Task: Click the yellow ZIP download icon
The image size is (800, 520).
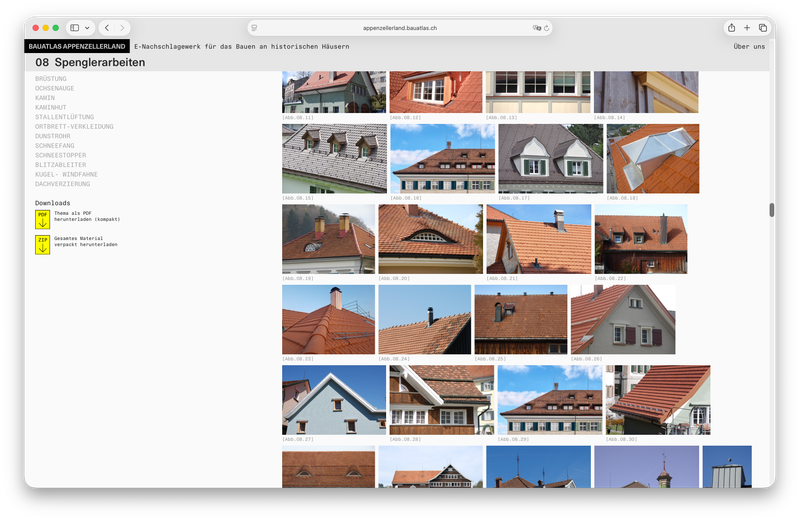Action: [42, 244]
